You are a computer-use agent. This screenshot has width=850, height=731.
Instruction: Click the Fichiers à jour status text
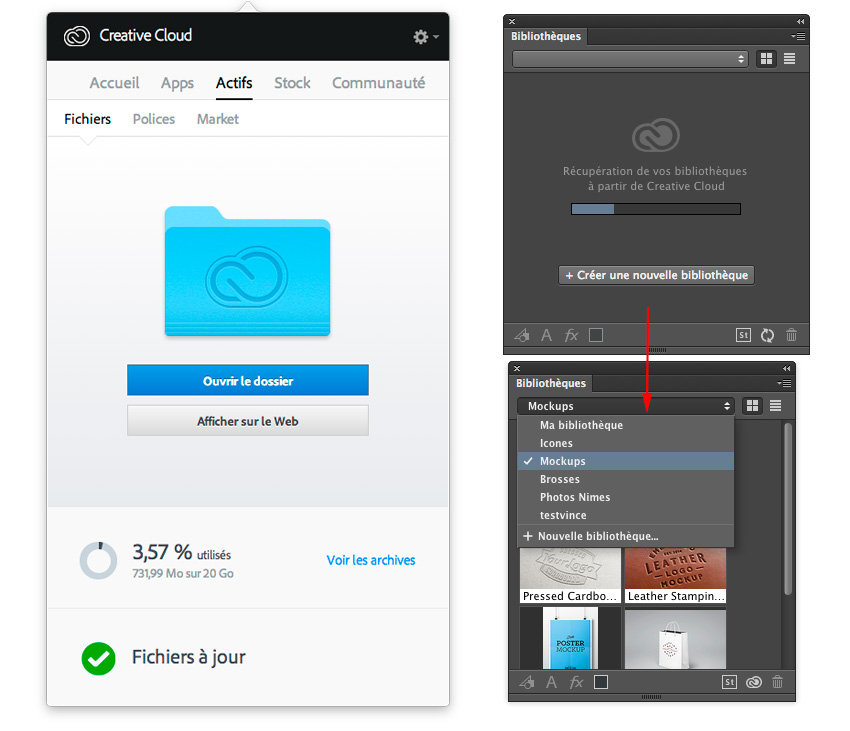189,657
